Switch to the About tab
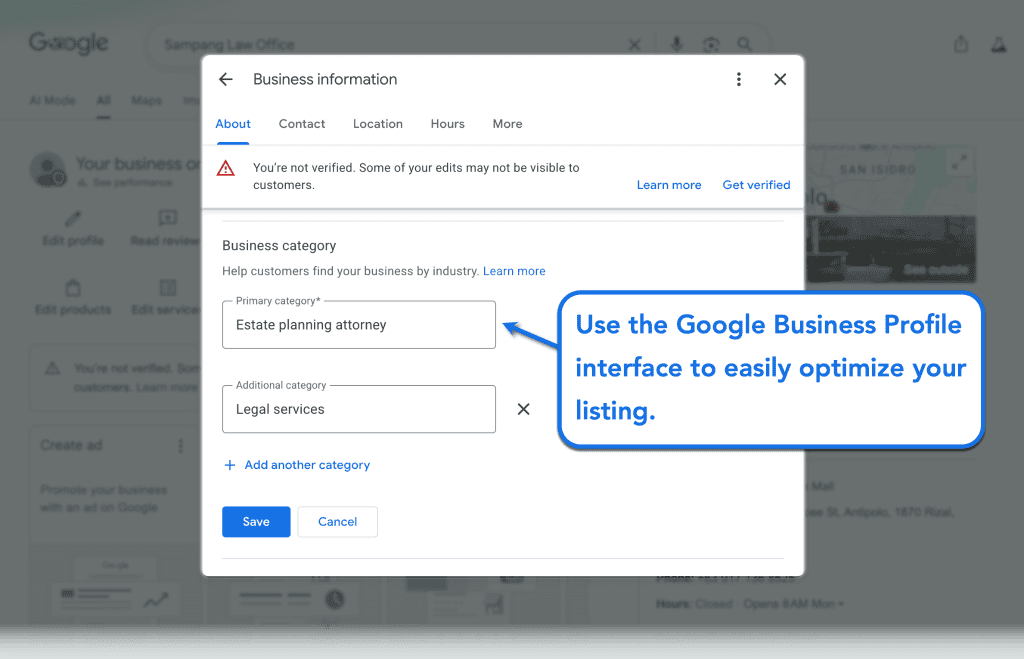The width and height of the screenshot is (1024, 659). (x=232, y=124)
